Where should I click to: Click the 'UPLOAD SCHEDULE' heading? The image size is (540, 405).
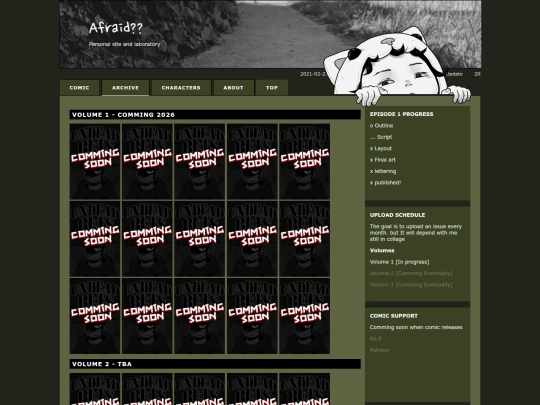tap(397, 215)
